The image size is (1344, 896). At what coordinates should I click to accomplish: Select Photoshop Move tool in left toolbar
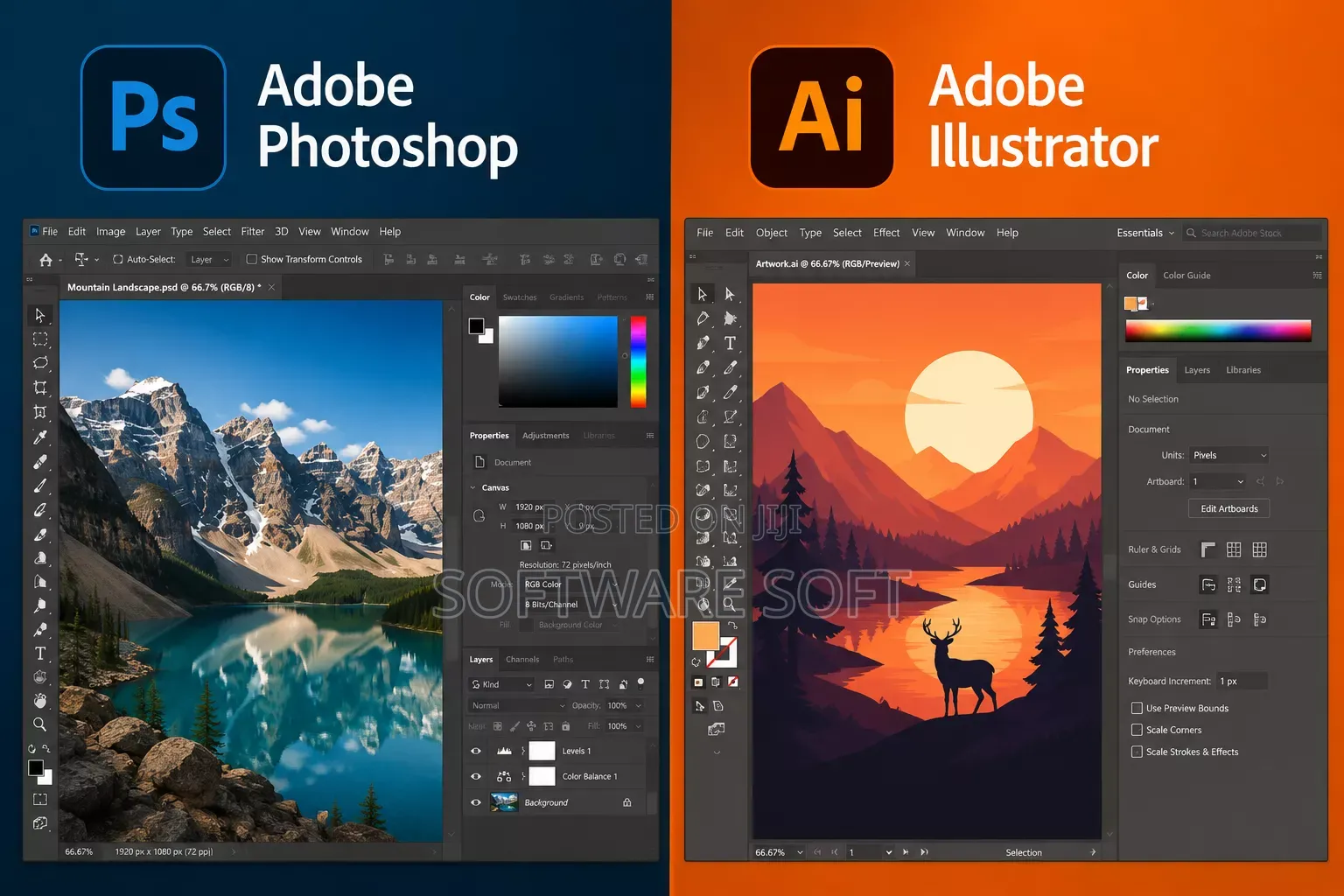pyautogui.click(x=39, y=315)
